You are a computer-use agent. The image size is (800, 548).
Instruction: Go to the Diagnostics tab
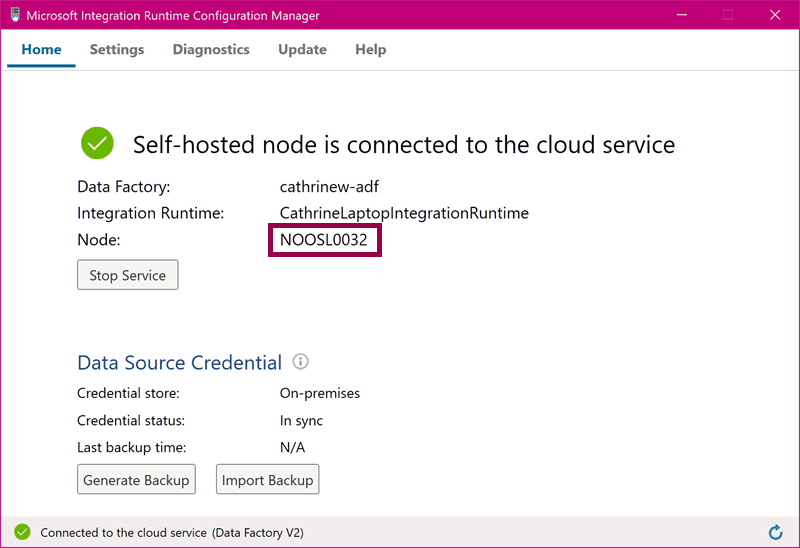(x=211, y=50)
